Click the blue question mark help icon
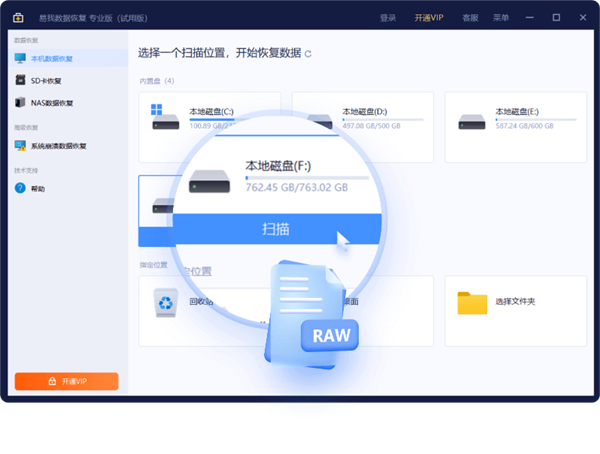600x454 pixels. coord(20,188)
